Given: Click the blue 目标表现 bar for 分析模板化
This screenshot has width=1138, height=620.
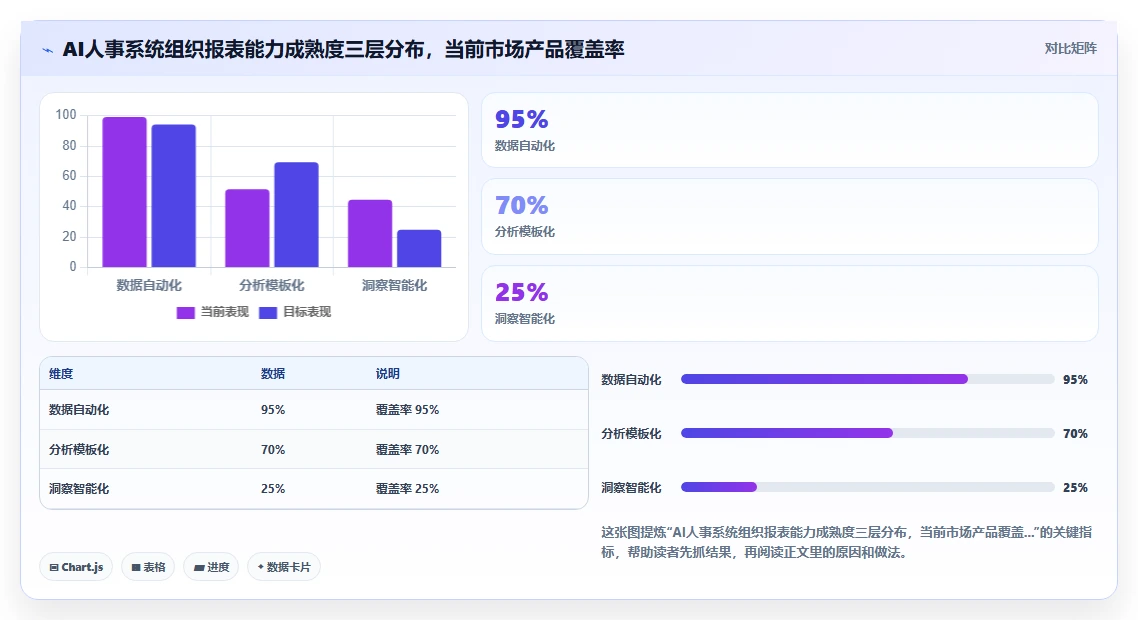Looking at the screenshot, I should pyautogui.click(x=296, y=215).
